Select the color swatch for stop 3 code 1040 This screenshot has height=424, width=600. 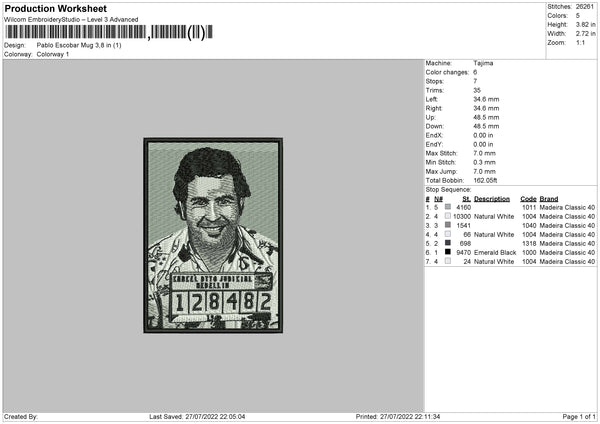(448, 225)
